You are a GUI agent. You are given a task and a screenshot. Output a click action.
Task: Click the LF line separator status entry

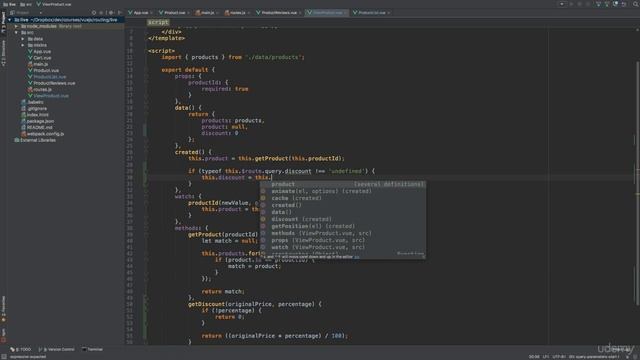(546, 357)
